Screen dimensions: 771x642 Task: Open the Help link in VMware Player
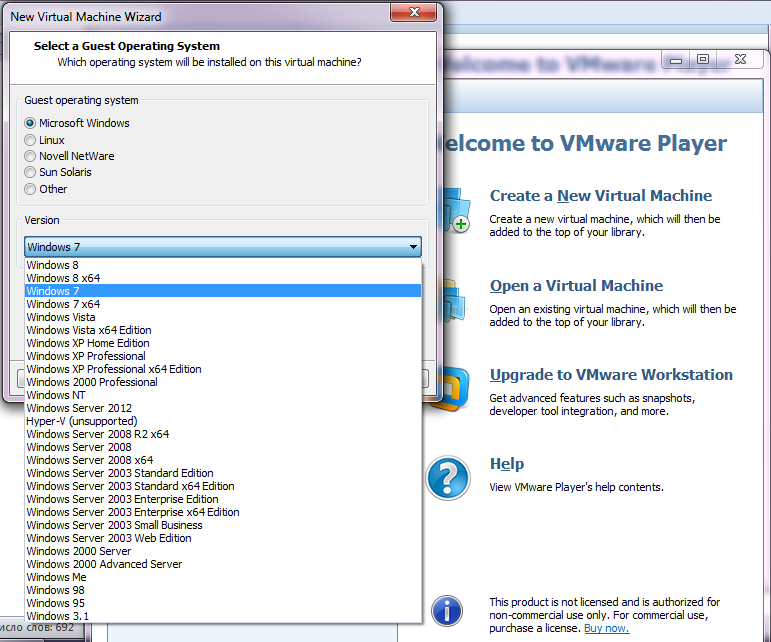pos(507,464)
